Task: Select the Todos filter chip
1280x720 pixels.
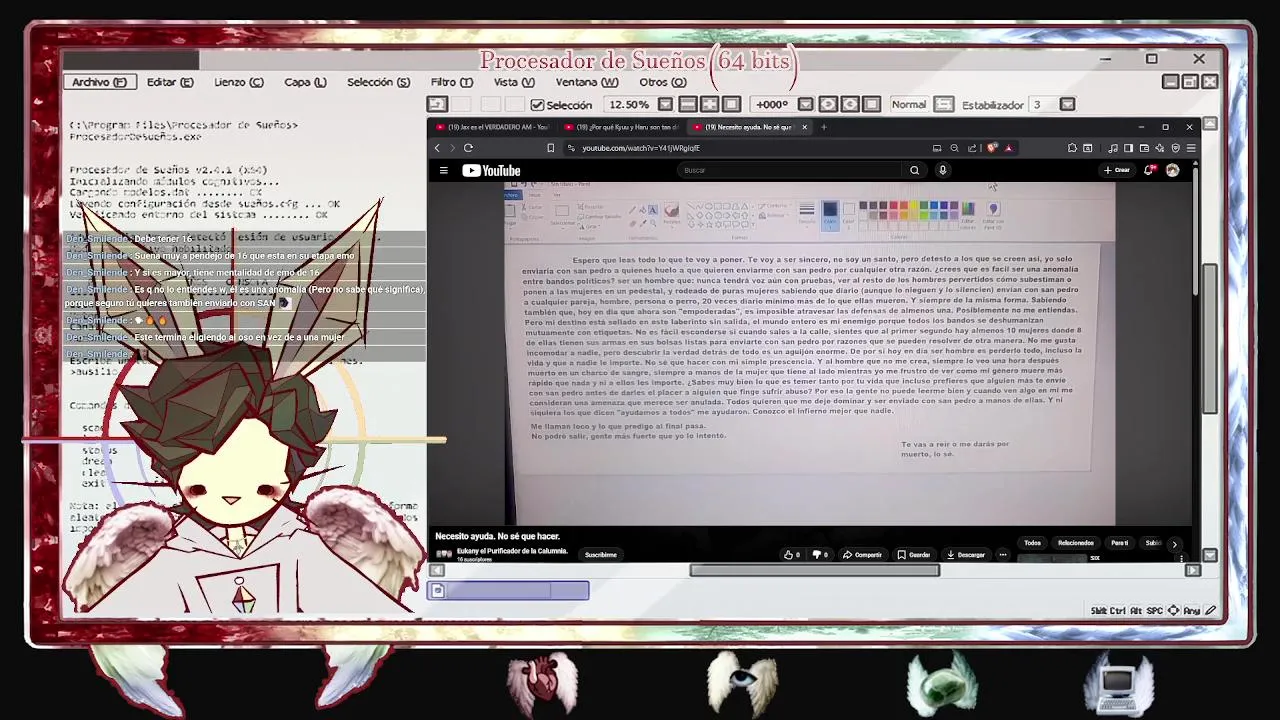Action: 1033,543
